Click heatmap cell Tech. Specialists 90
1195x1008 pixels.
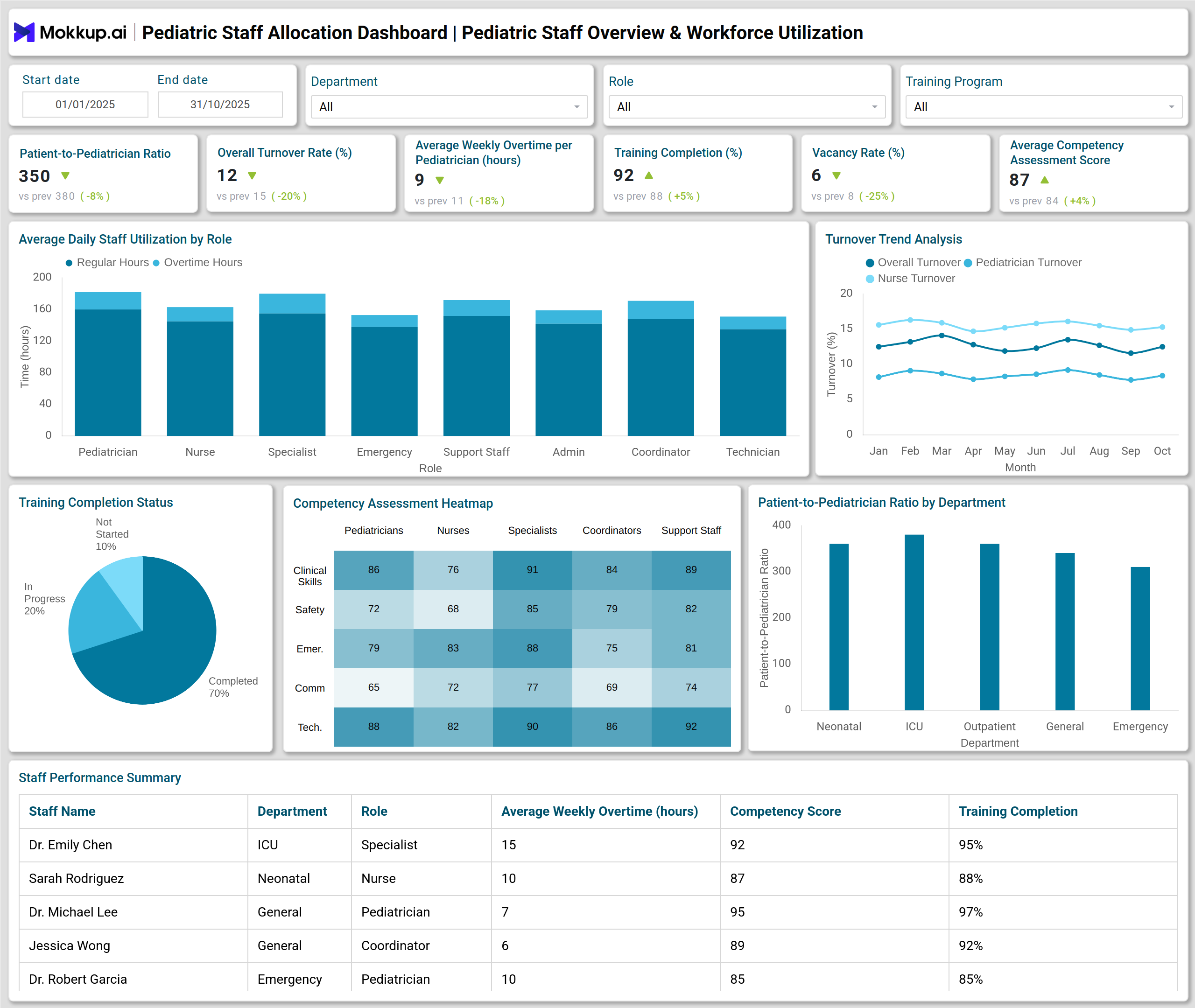point(532,727)
